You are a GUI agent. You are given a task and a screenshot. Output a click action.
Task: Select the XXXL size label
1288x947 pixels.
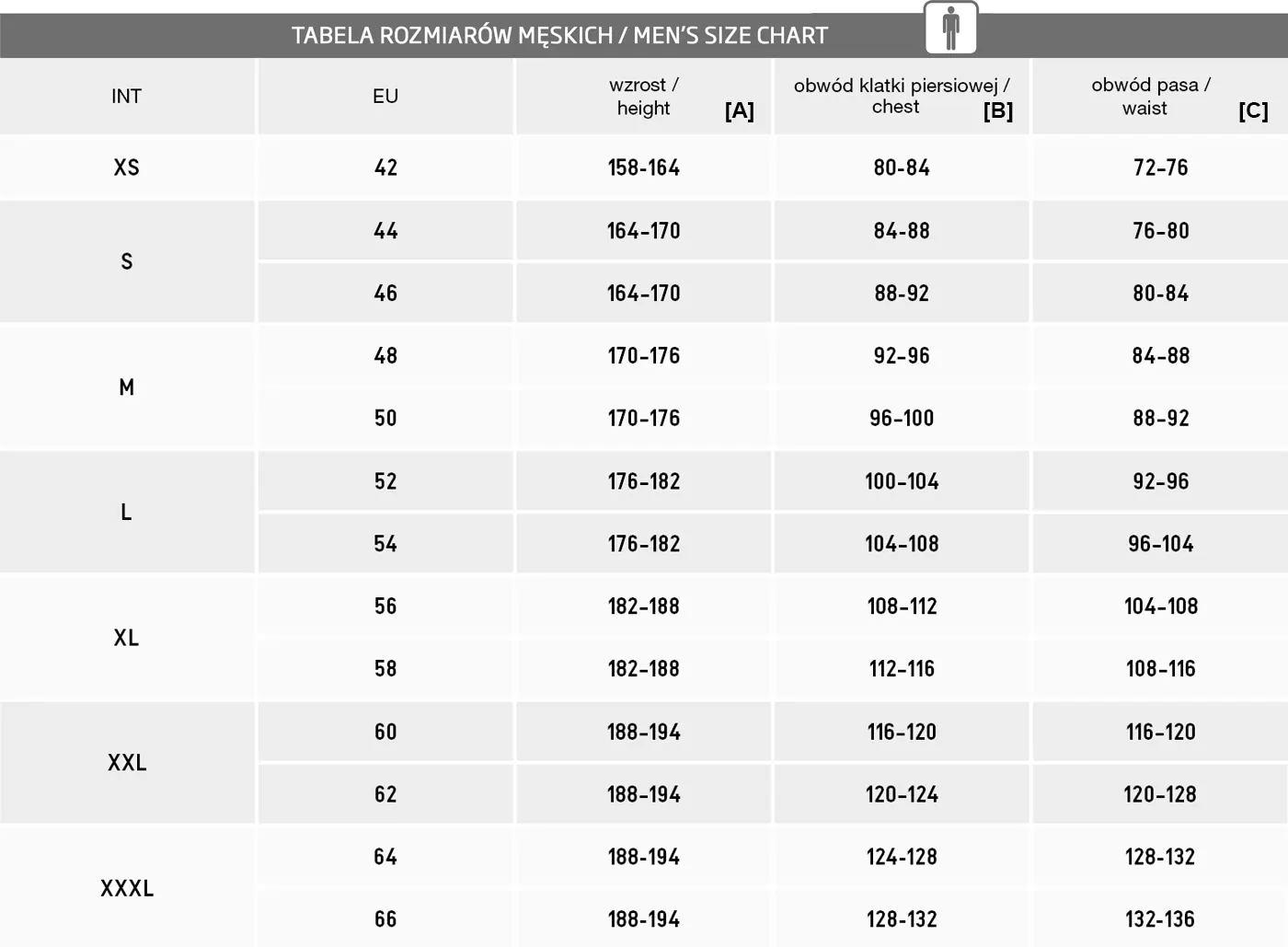(127, 888)
